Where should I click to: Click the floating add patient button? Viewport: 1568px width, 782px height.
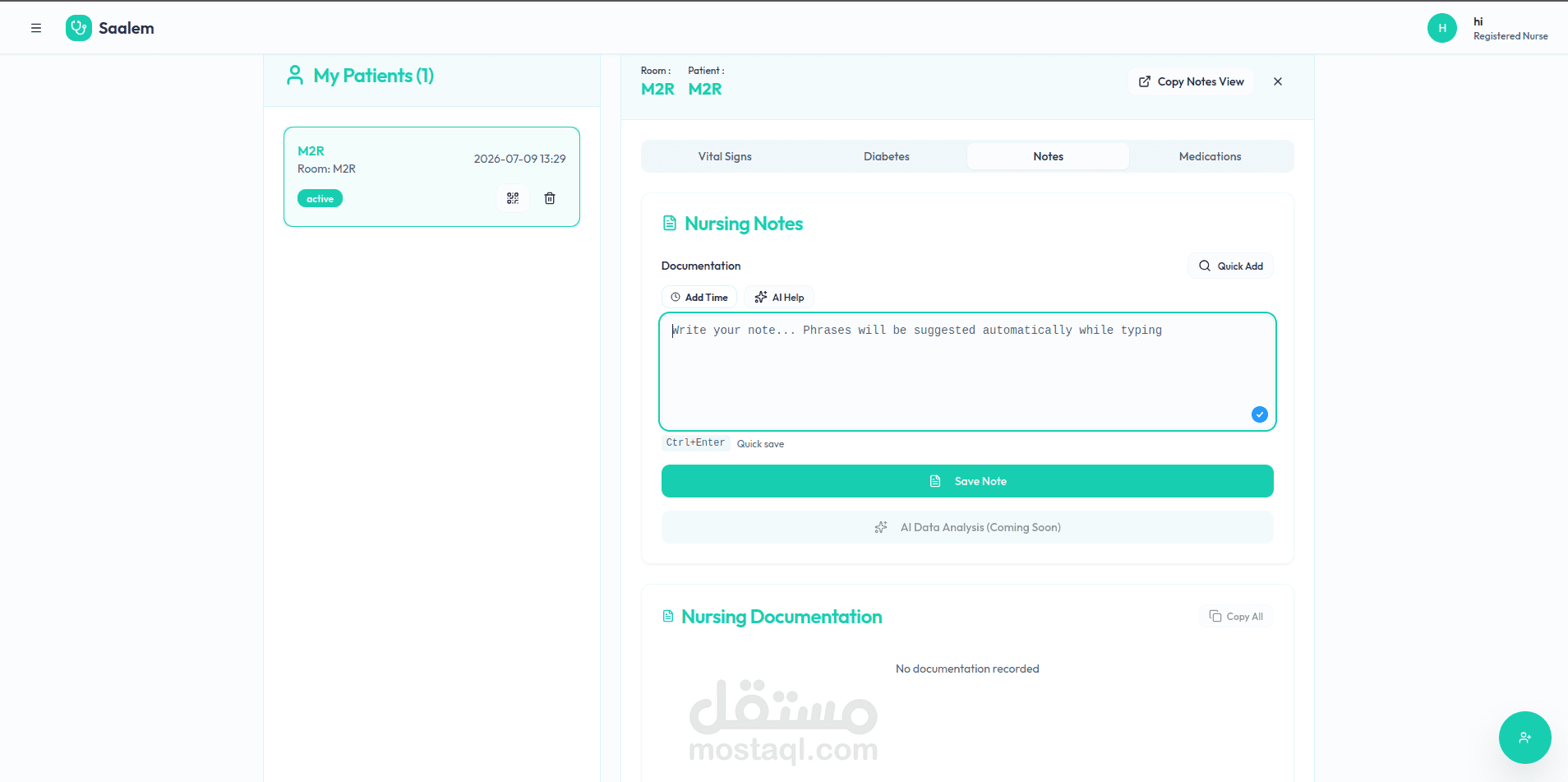coord(1524,738)
